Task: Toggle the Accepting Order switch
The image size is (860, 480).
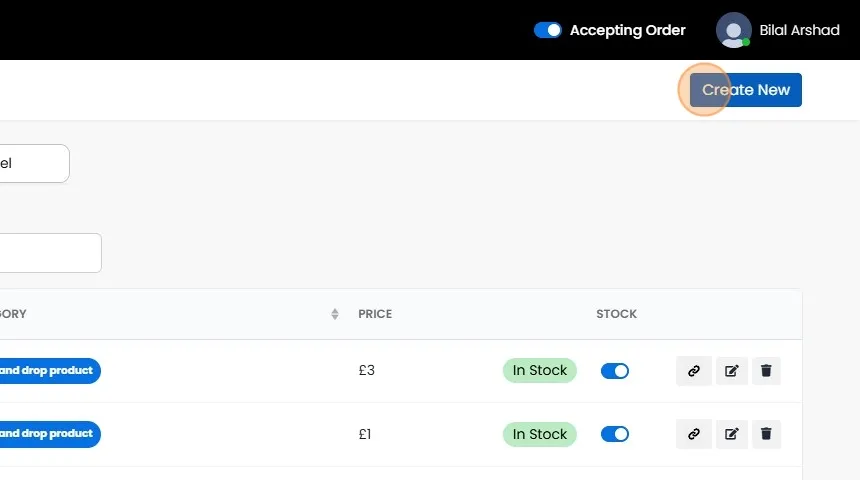Action: point(547,30)
